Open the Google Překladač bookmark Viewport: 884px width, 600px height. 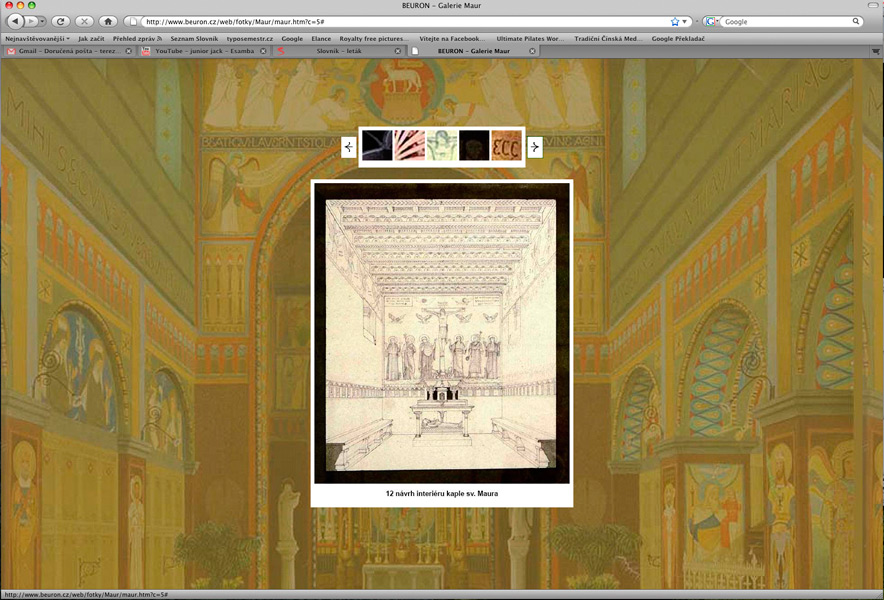tap(678, 39)
